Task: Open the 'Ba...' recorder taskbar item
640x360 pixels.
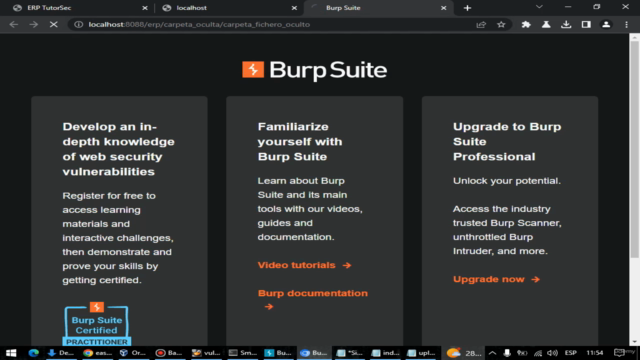Action: click(x=169, y=353)
